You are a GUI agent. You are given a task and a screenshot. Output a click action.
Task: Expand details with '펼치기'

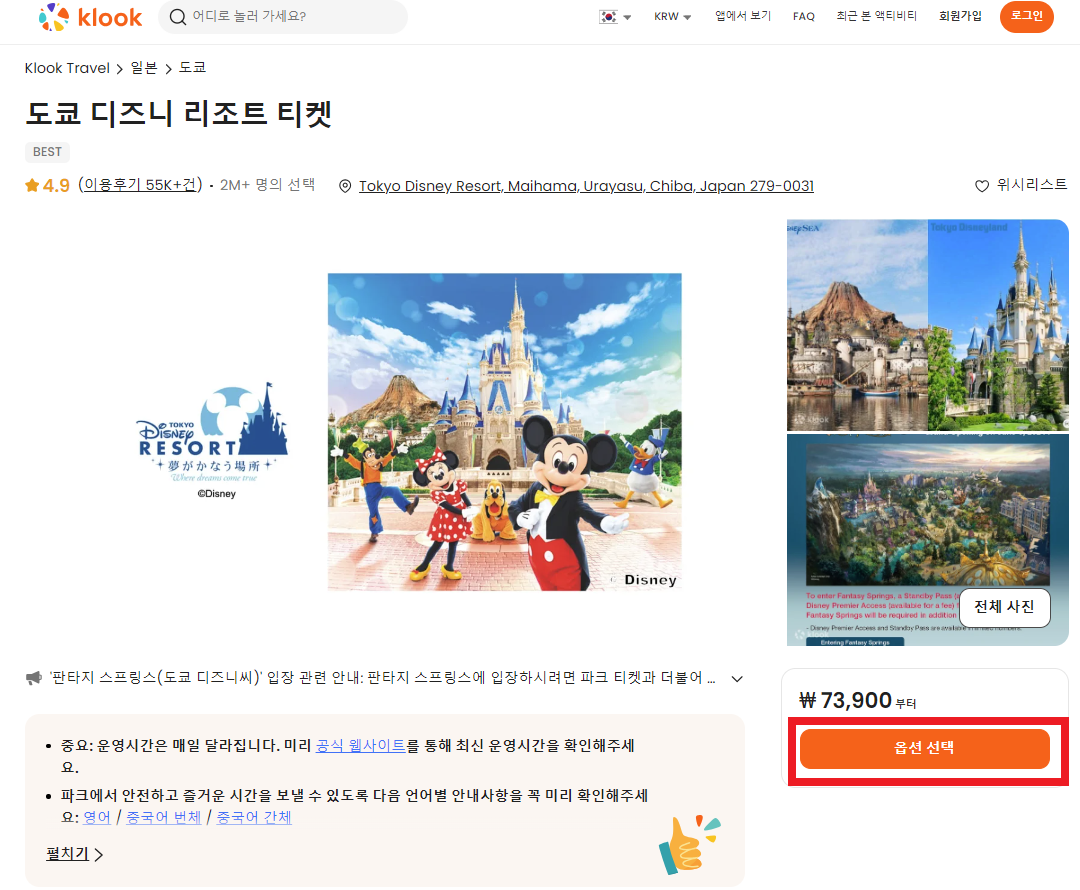point(74,854)
